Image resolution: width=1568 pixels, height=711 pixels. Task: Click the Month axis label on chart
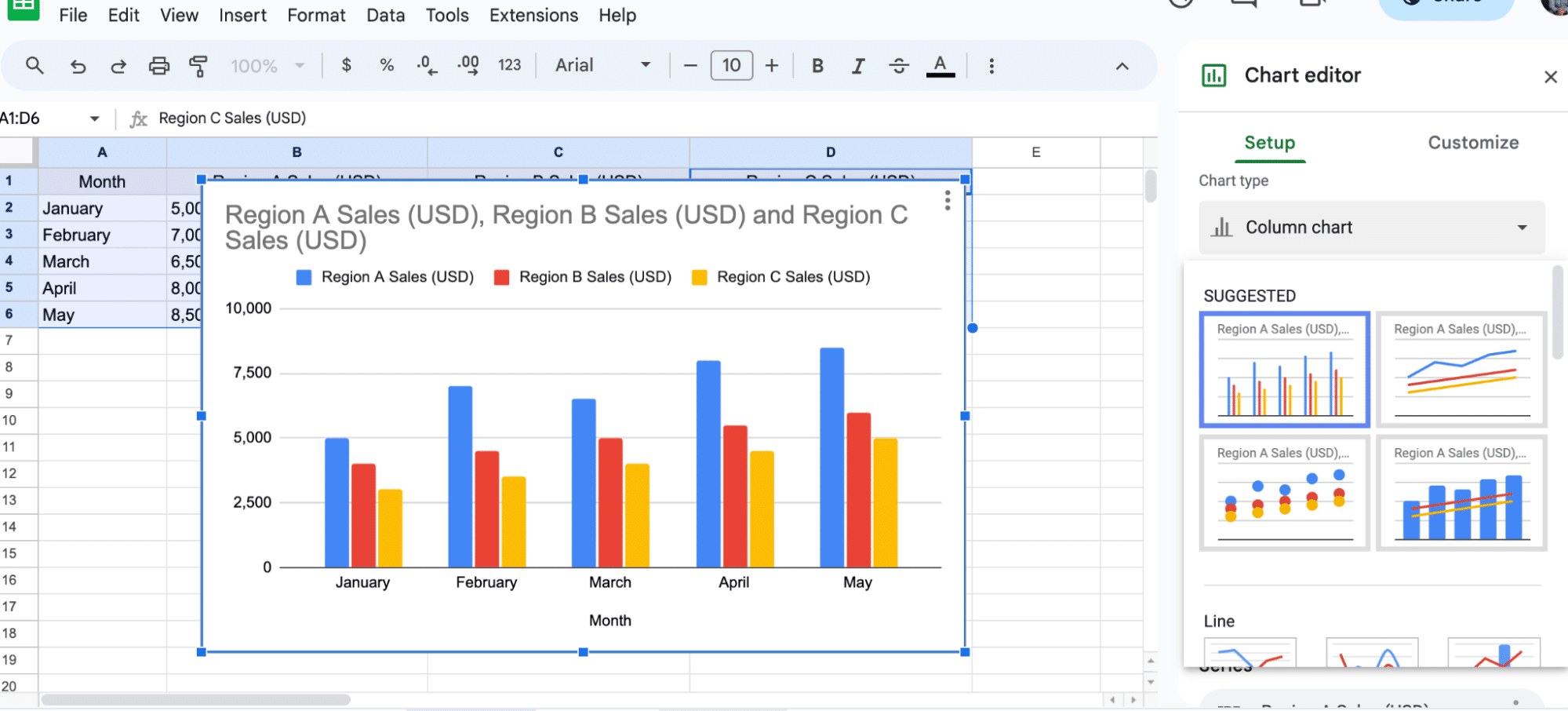pos(610,621)
